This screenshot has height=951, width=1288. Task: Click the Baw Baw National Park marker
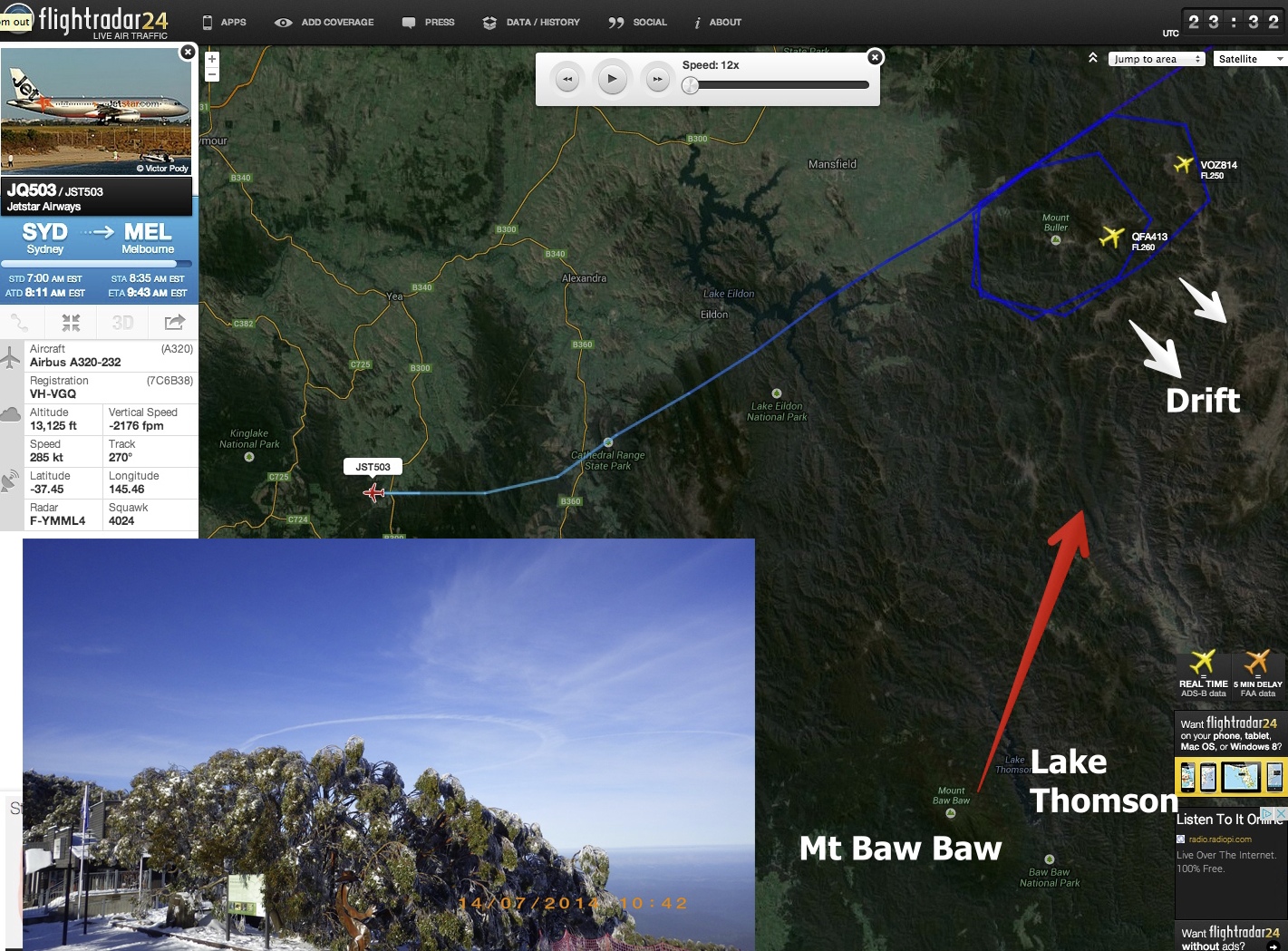point(1050,859)
